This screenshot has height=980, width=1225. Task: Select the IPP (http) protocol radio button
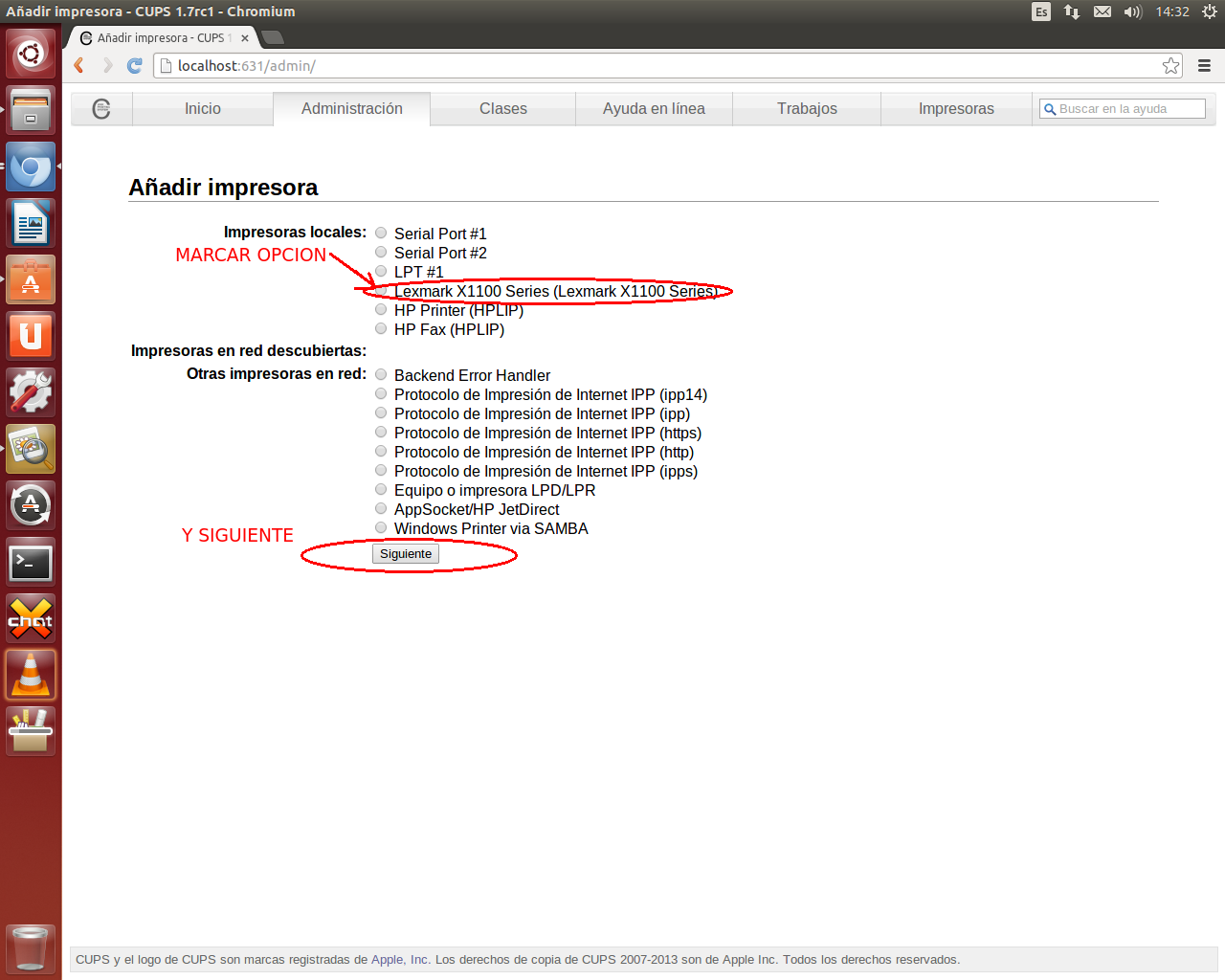(x=381, y=451)
